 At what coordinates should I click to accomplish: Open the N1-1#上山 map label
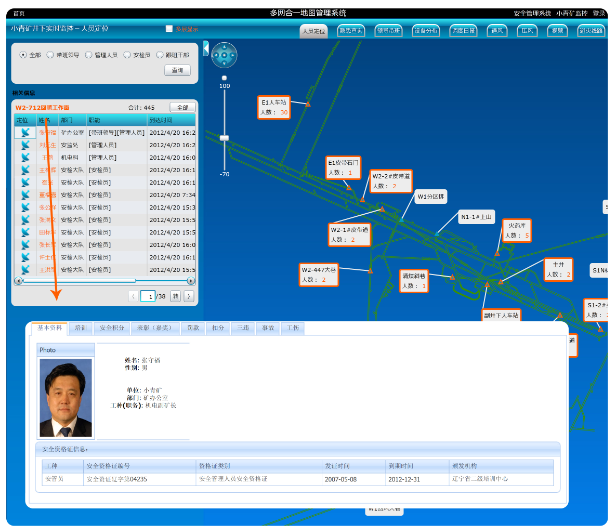coord(476,217)
